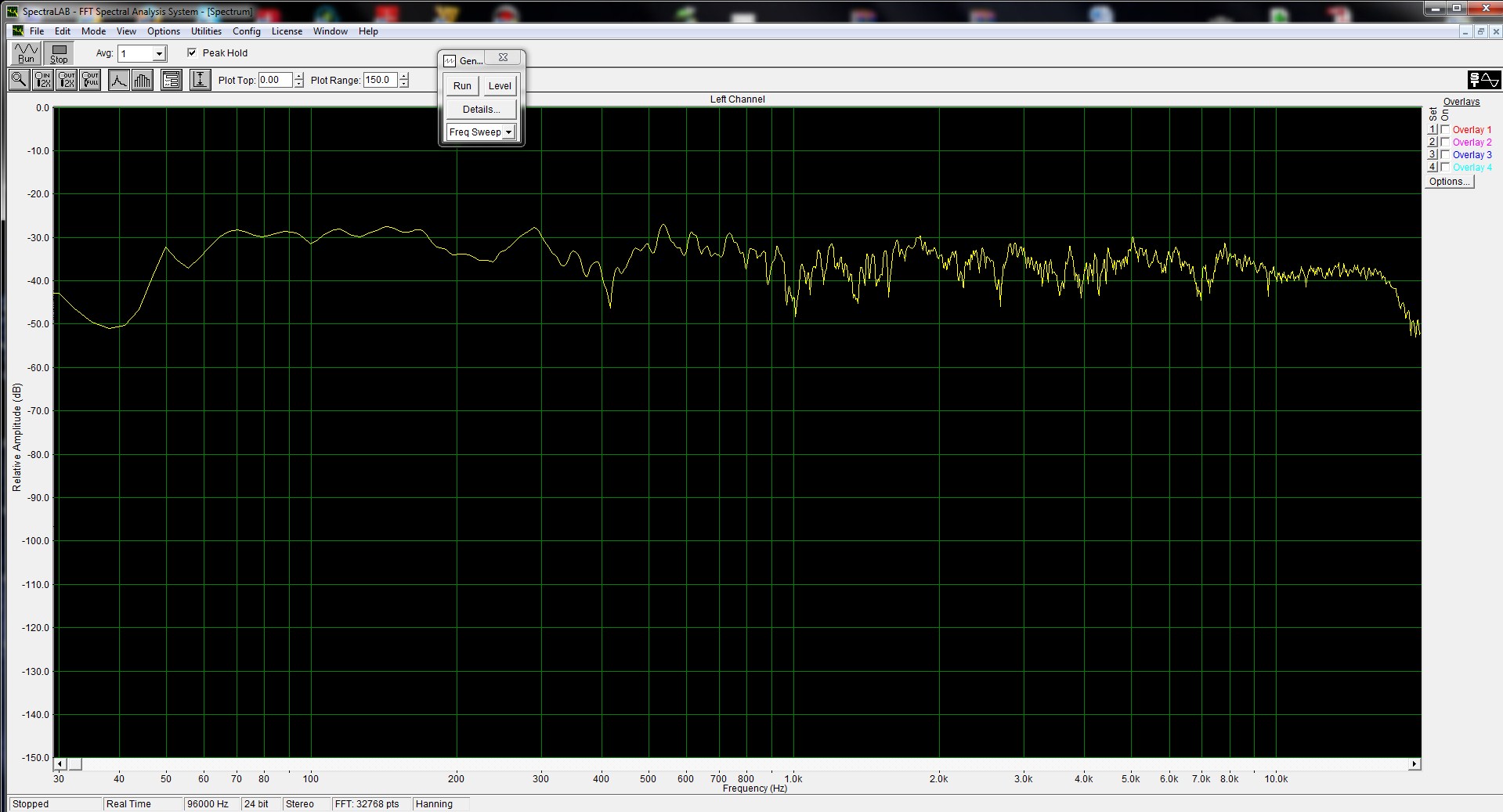Set overlay 3 with the 3 button
1503x812 pixels.
pos(1433,155)
